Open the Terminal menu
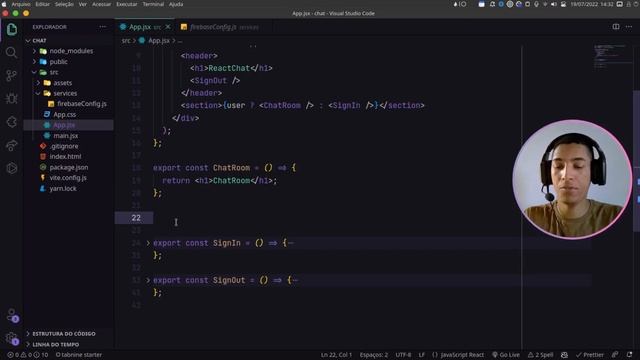 click(153, 4)
